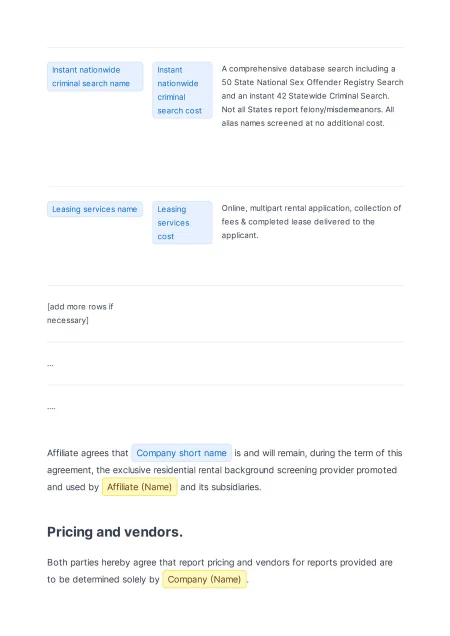Click 'fees & completed lease delivered' text line

pyautogui.click(x=298, y=222)
